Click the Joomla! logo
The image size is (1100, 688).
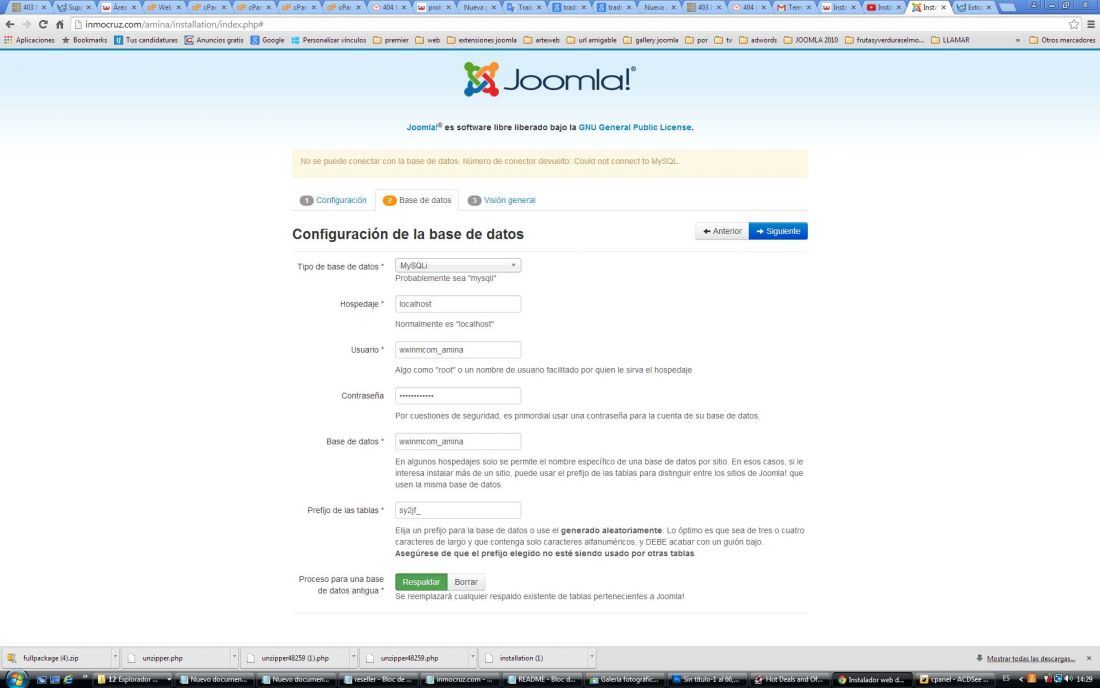coord(549,79)
